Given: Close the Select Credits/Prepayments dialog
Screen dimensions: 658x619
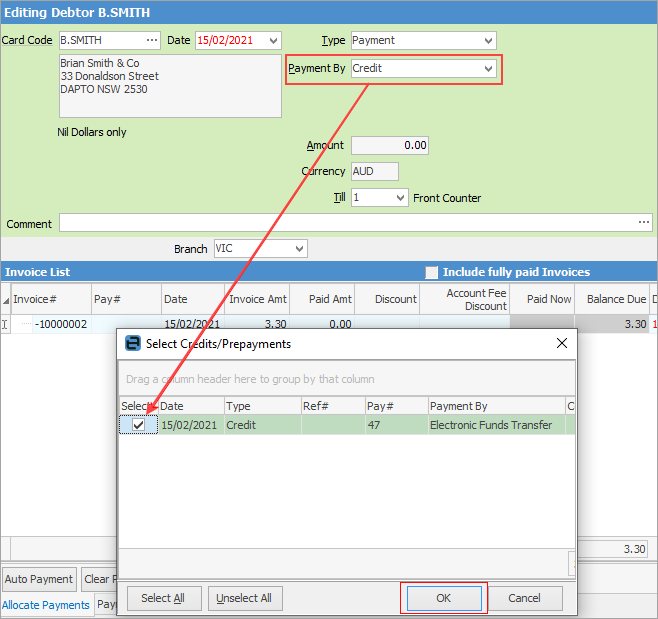Looking at the screenshot, I should [x=562, y=343].
